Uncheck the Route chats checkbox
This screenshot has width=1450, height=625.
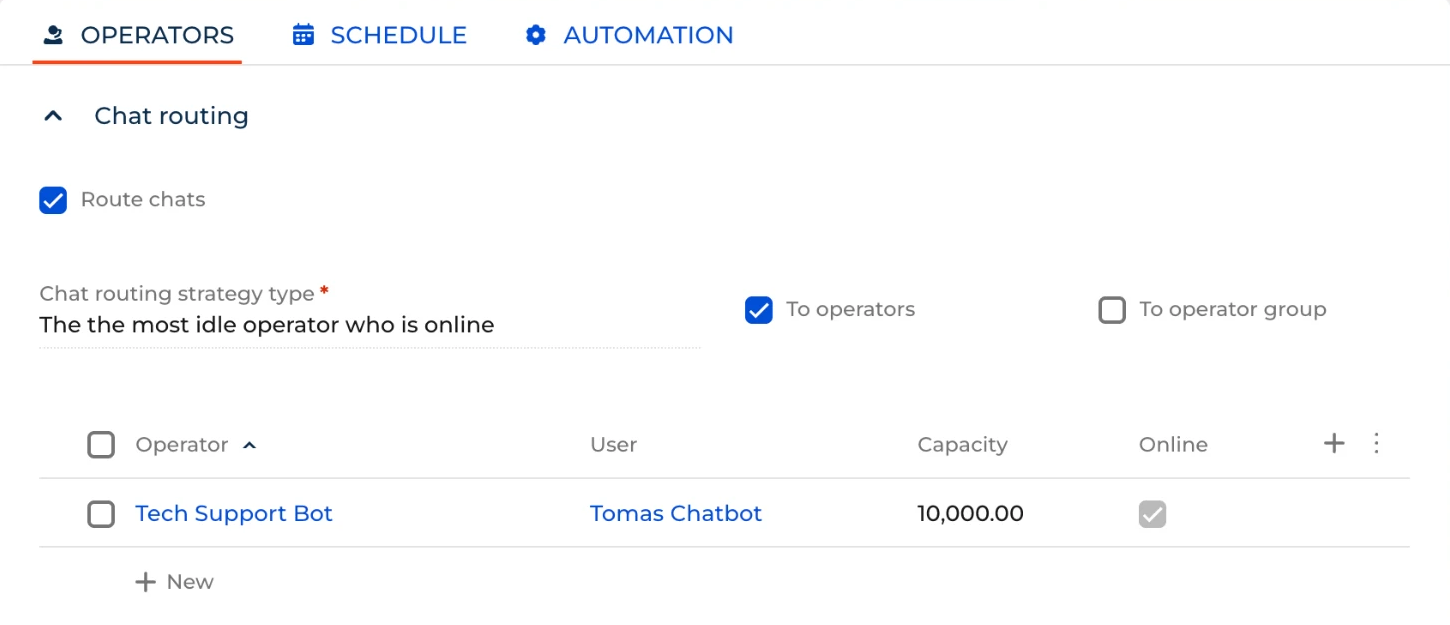pos(53,200)
